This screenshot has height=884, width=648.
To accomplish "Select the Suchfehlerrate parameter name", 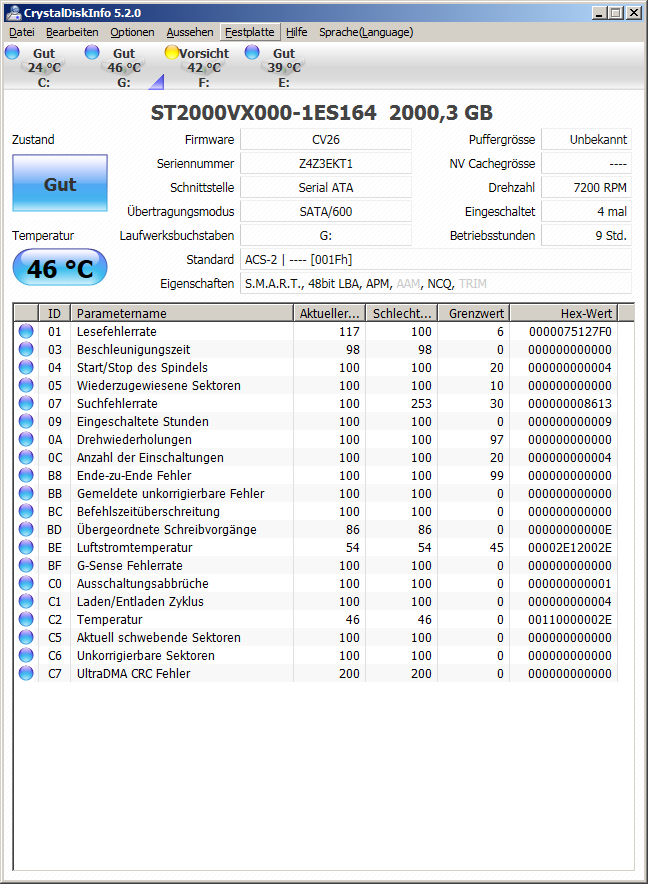I will (117, 404).
